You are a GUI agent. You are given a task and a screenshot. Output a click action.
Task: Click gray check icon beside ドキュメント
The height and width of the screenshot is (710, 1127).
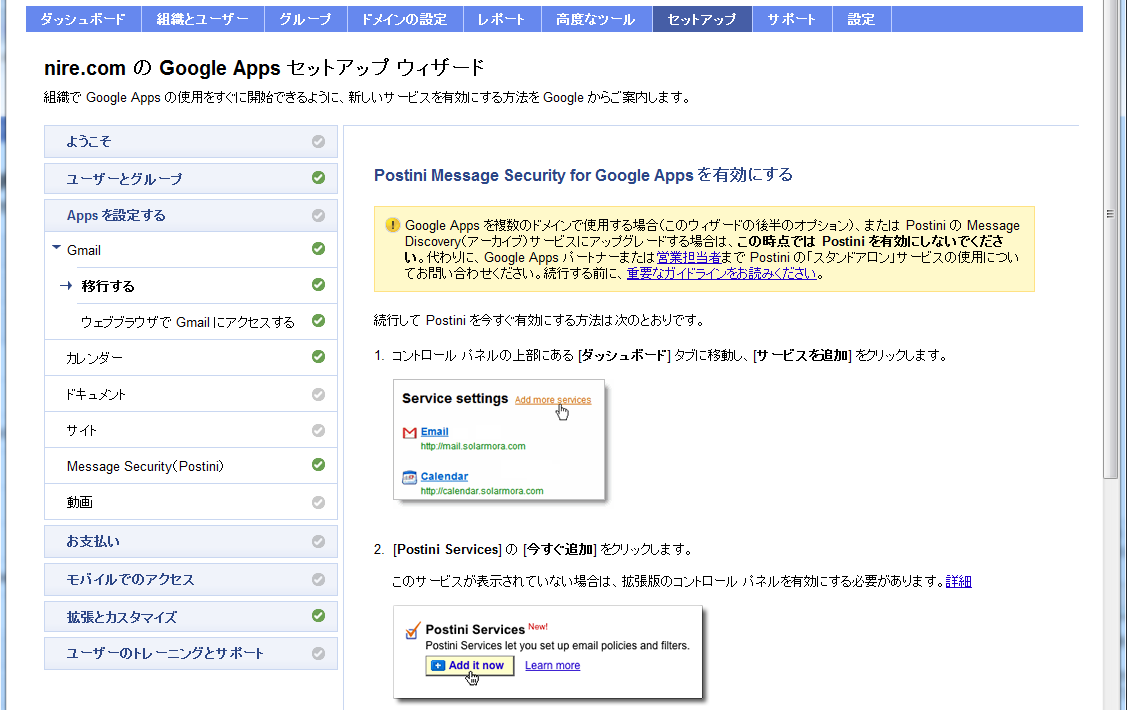[318, 395]
